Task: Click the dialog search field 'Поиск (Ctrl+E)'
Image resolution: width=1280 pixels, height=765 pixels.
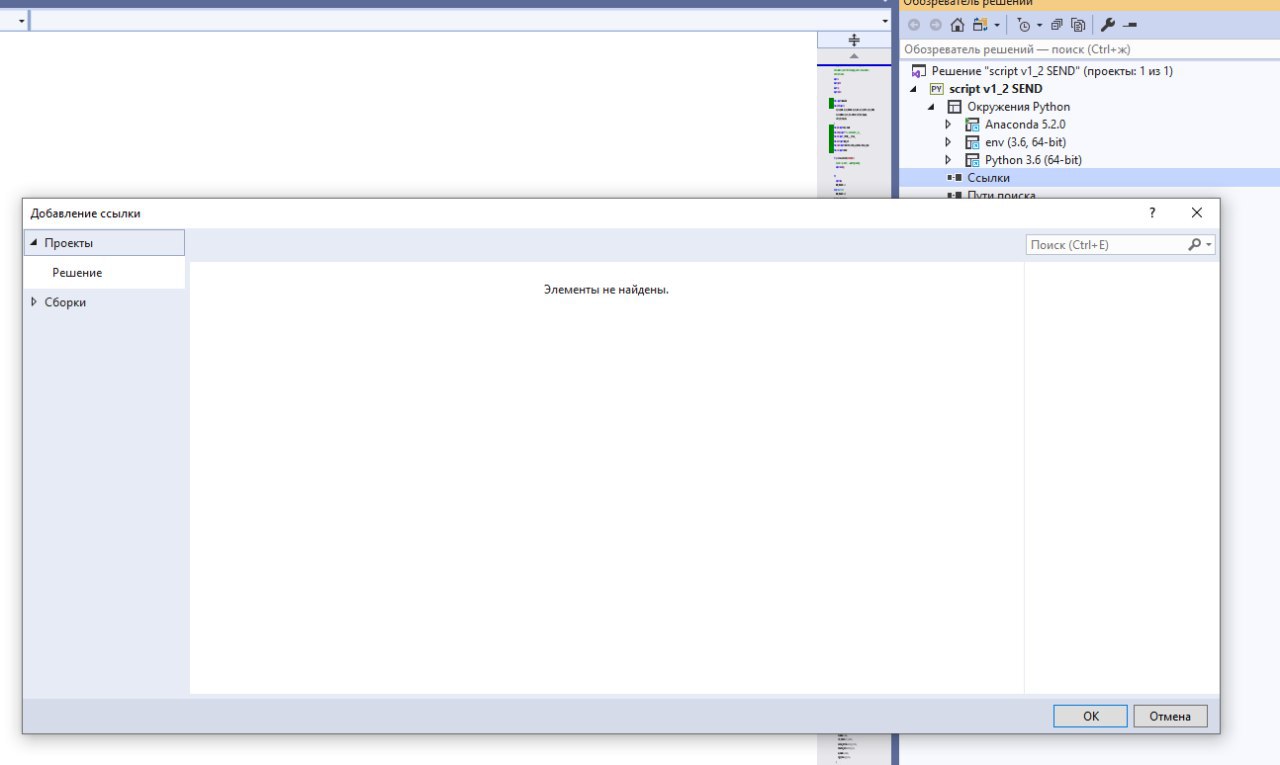Action: point(1106,244)
